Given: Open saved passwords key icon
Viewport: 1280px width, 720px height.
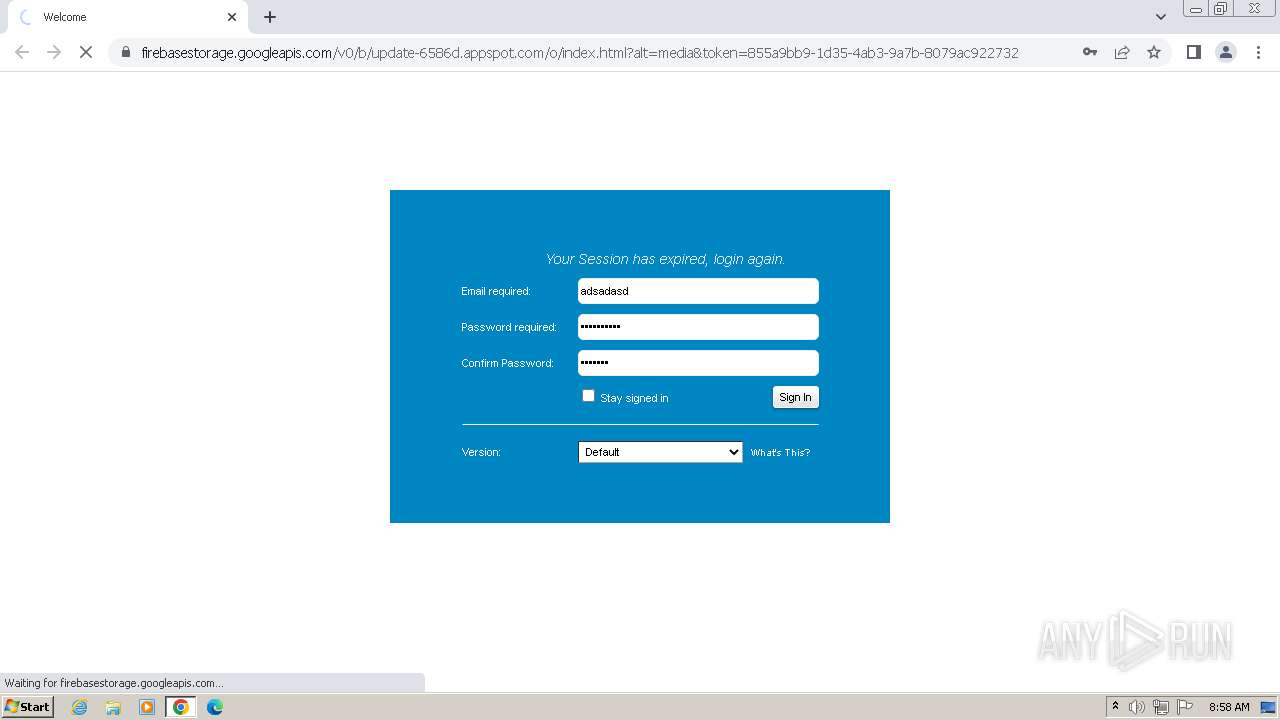Looking at the screenshot, I should coord(1090,52).
